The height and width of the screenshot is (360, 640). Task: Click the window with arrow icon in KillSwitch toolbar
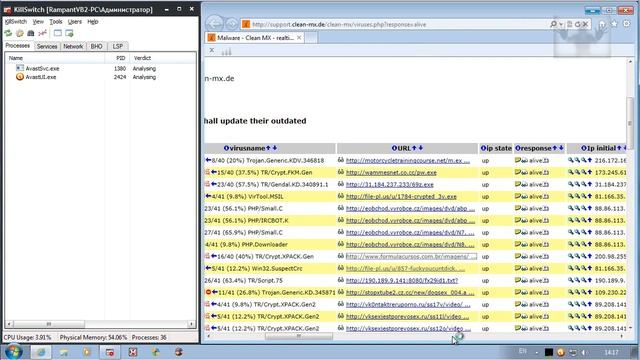point(69,33)
